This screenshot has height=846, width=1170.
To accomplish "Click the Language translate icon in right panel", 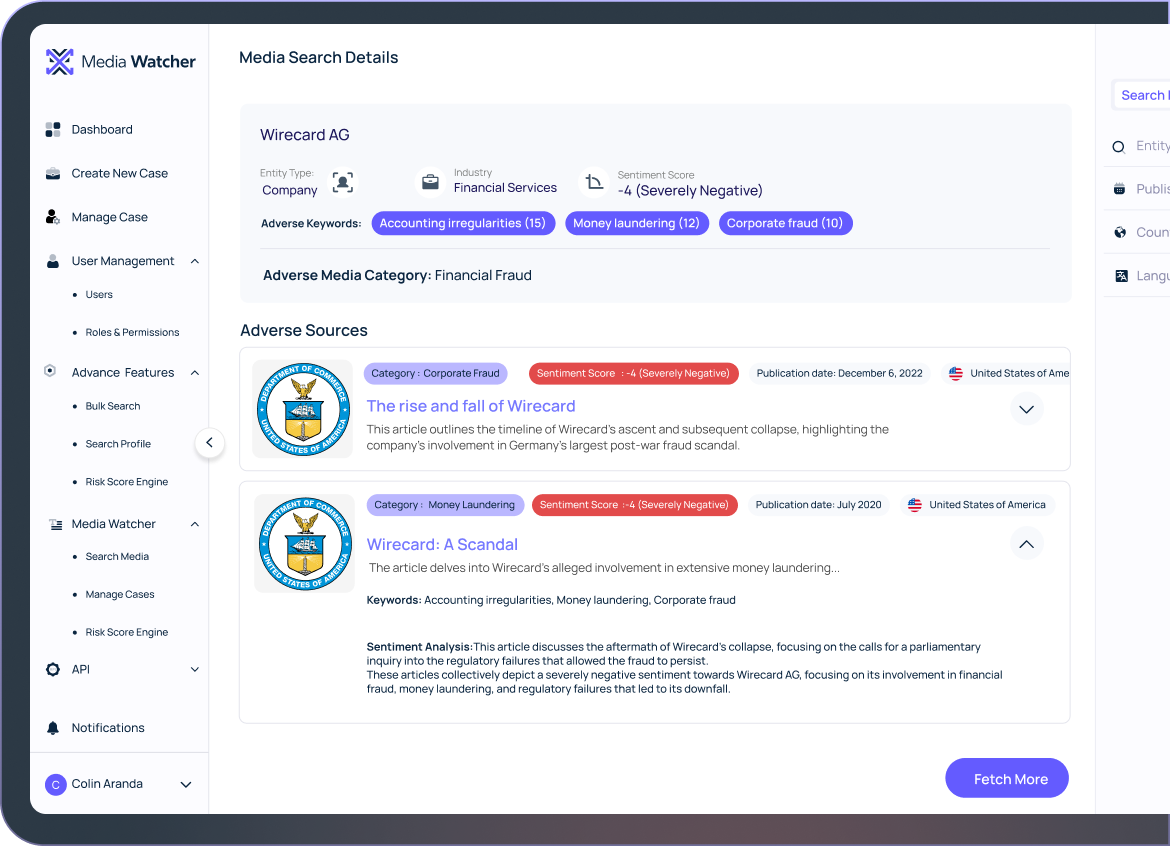I will tap(1121, 276).
